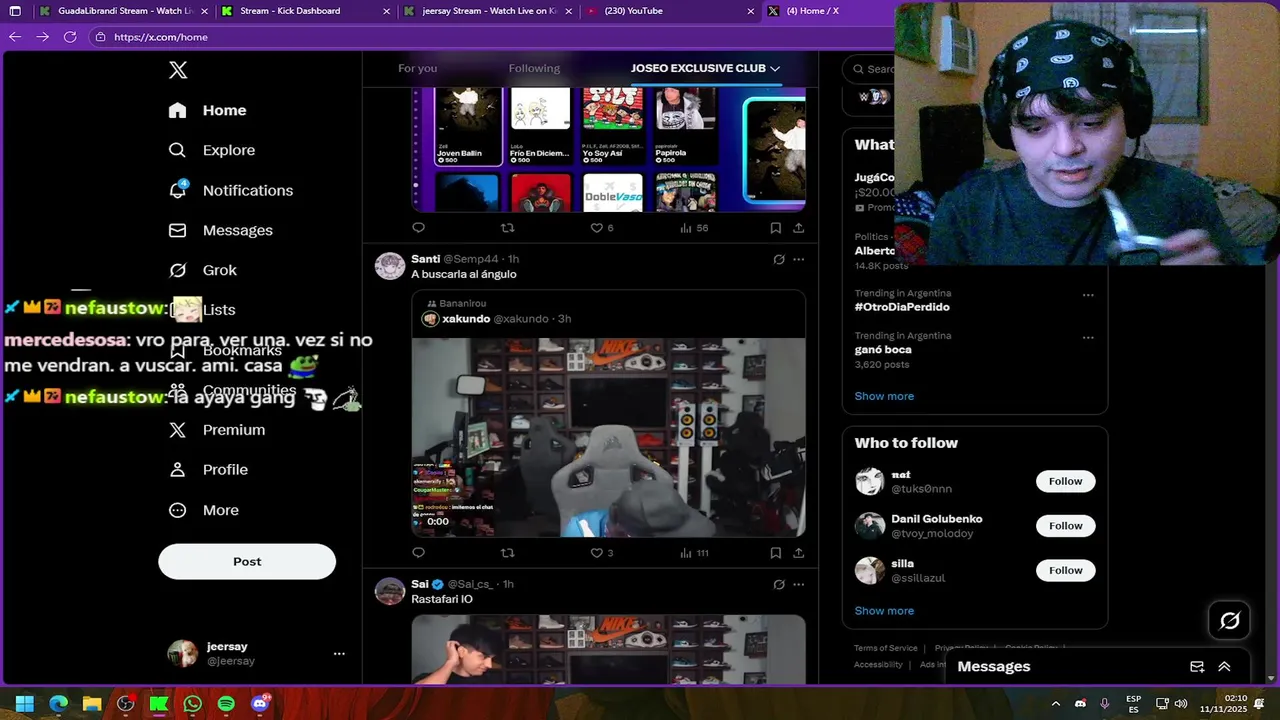Screen dimensions: 1280x720
Task: Follow Danil Golubenko
Action: tap(1065, 526)
